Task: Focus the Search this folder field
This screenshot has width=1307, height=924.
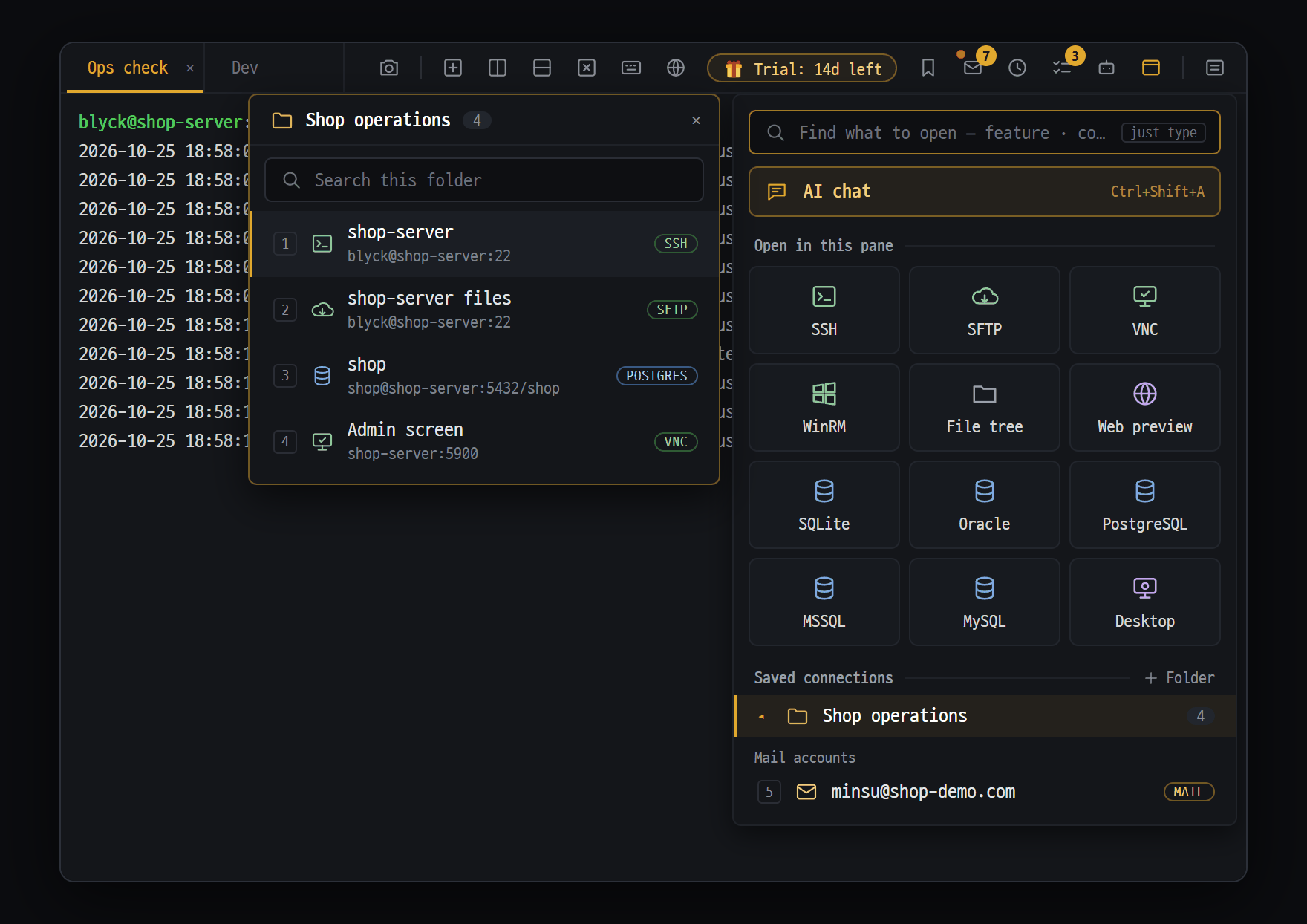Action: [x=484, y=180]
